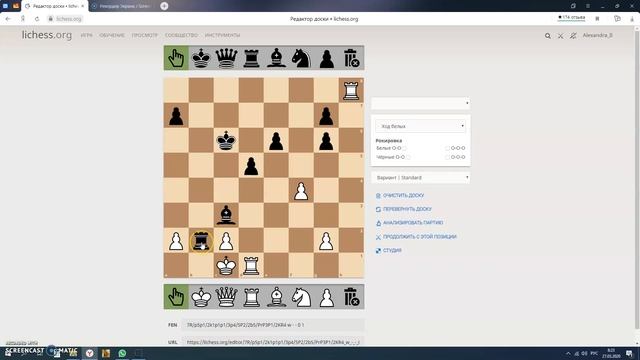Open Yandex browser from the taskbar
Image resolution: width=640 pixels, height=360 pixels.
click(x=89, y=353)
